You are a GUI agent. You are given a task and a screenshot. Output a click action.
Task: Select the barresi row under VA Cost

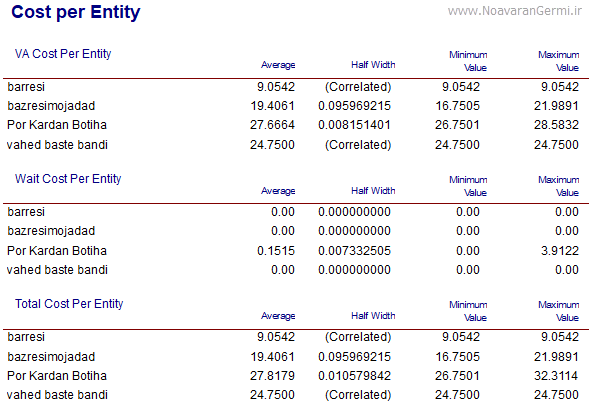coord(293,87)
